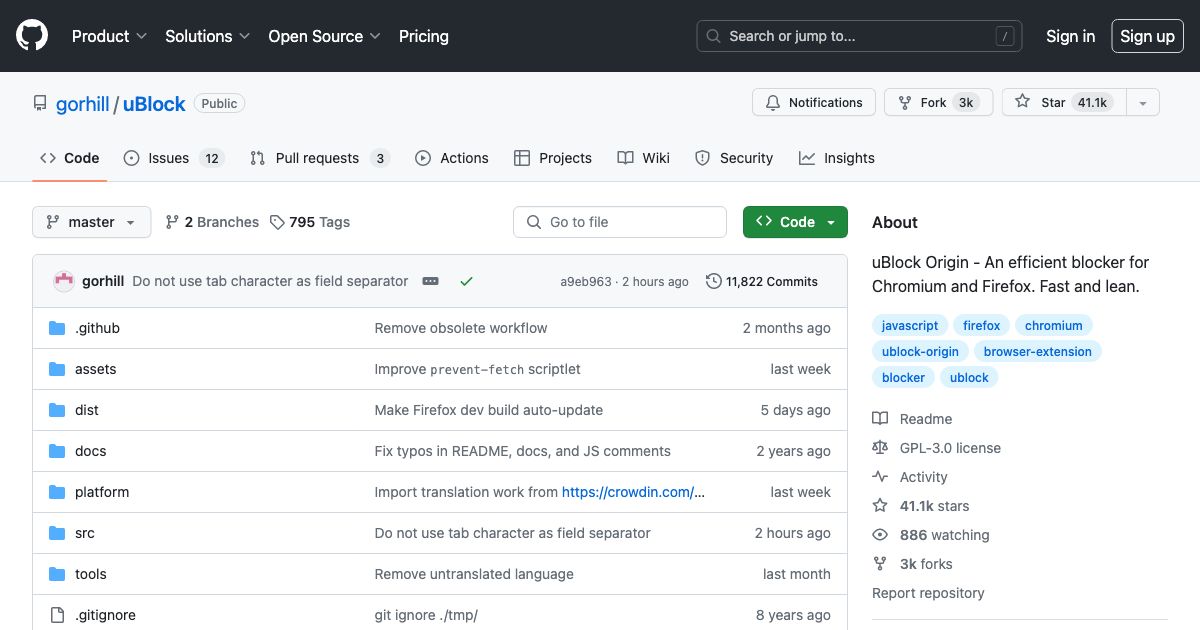Click the commit history clock icon
The image size is (1200, 630).
tap(712, 281)
